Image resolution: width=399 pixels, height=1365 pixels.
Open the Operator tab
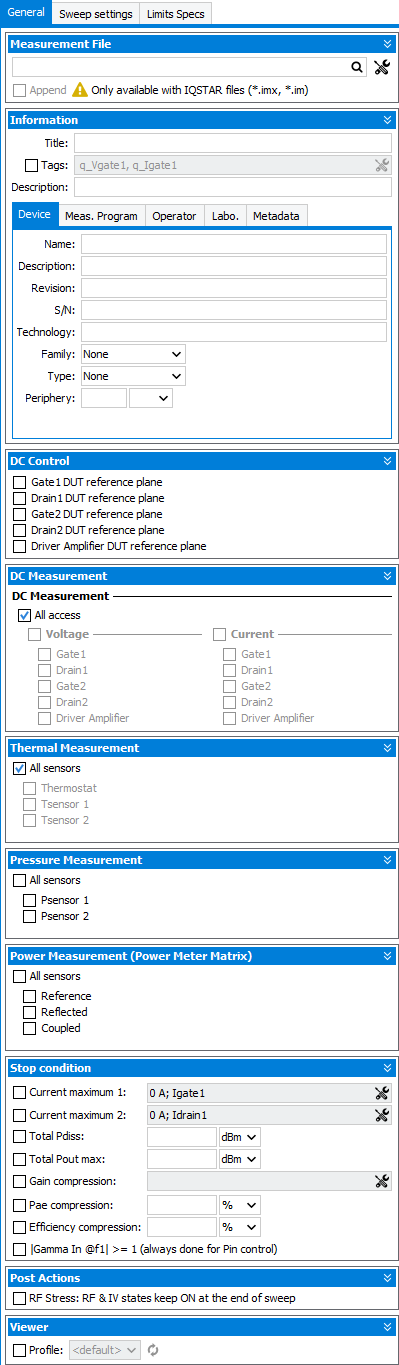[174, 216]
